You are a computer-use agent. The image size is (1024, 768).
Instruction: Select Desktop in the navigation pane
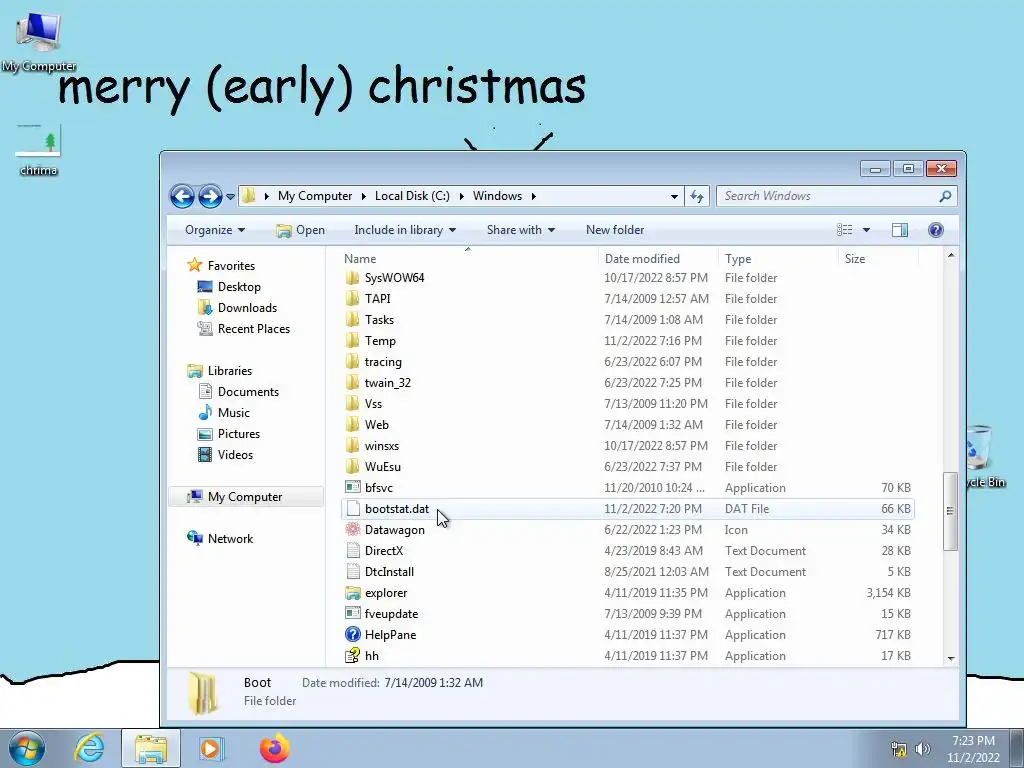click(229, 287)
